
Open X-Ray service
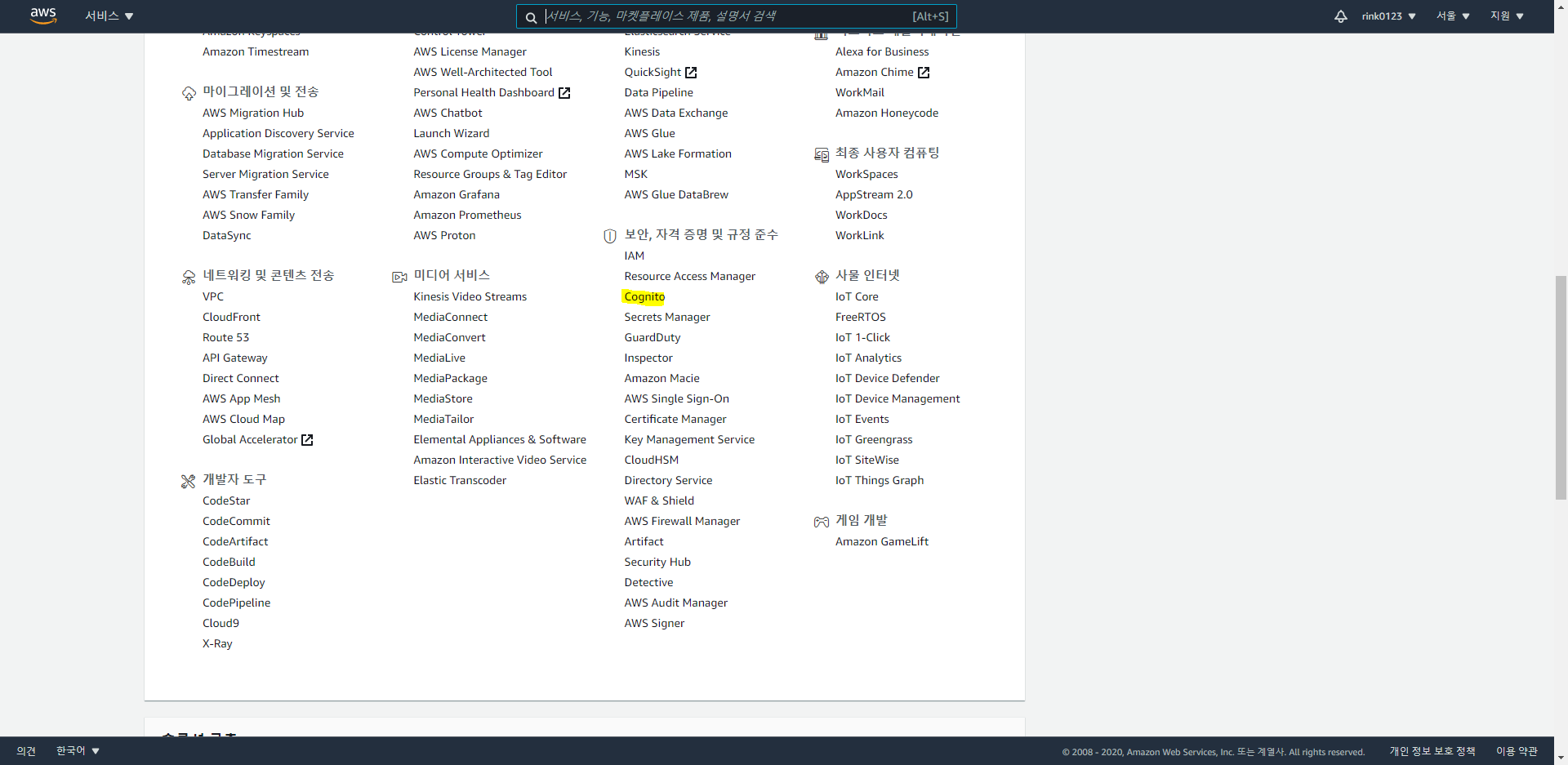[218, 644]
